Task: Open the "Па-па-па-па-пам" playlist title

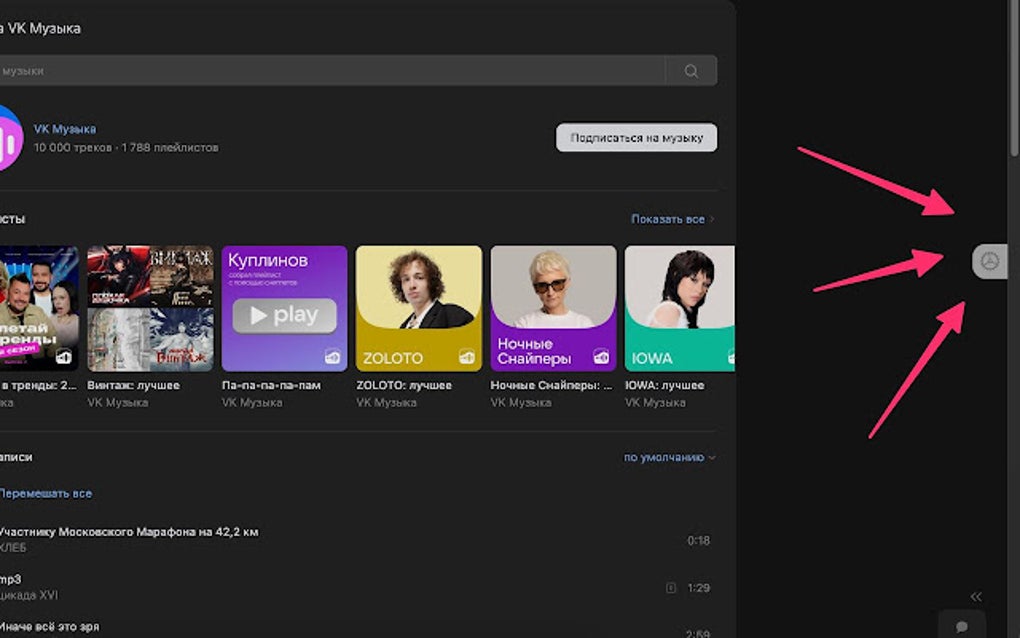Action: pyautogui.click(x=271, y=385)
